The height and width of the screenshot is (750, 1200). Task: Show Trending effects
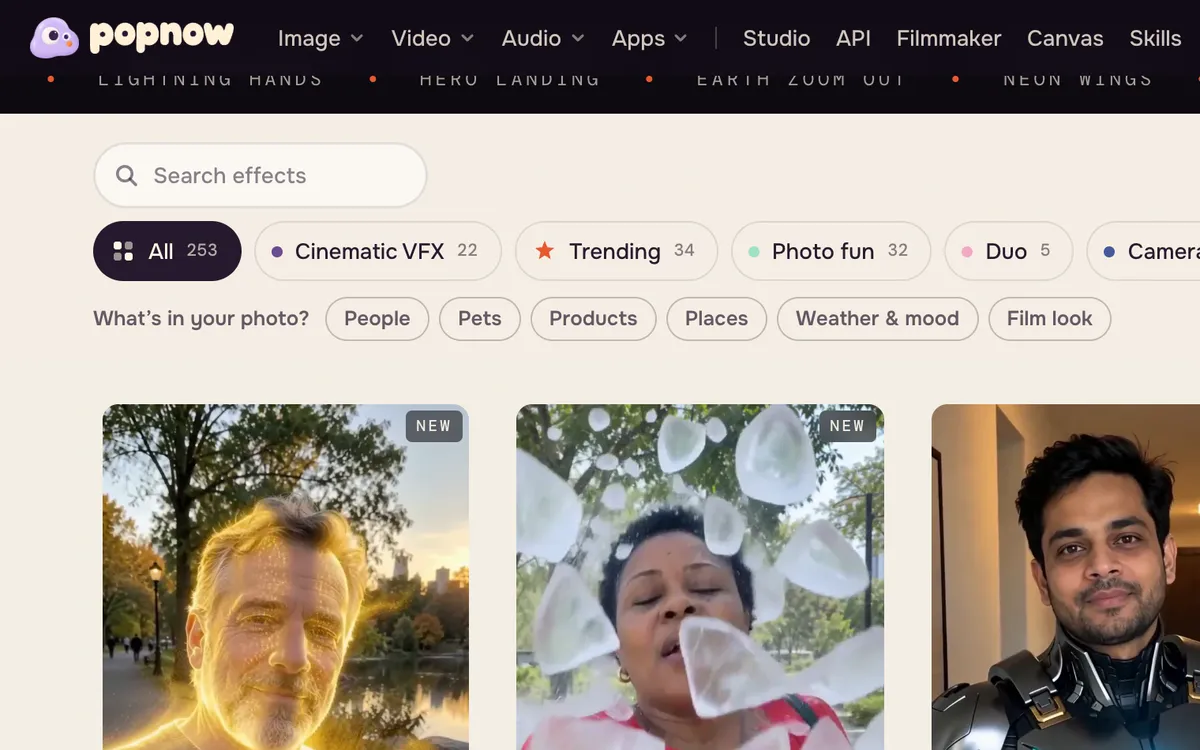click(616, 251)
